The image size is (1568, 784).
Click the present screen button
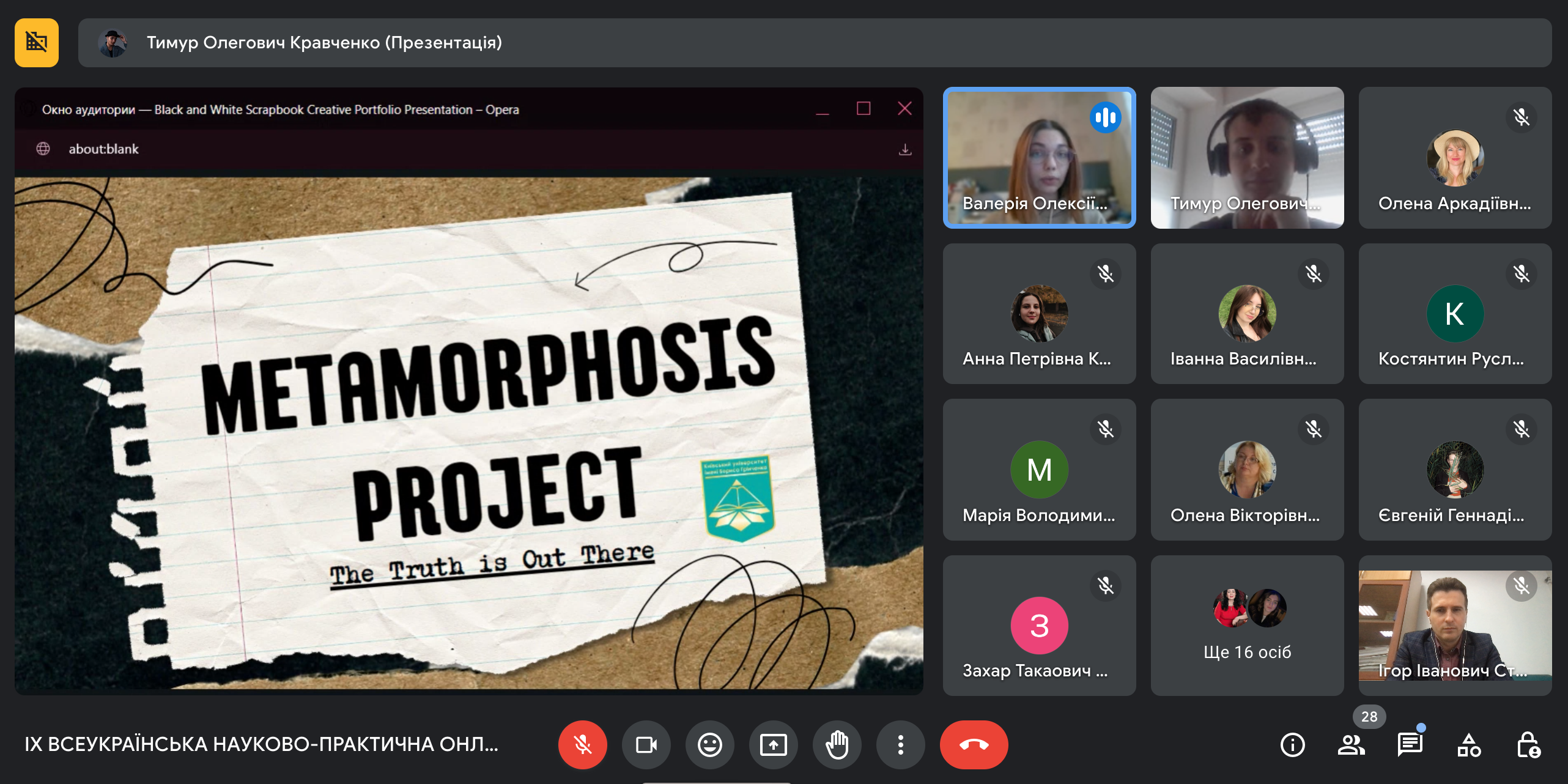(773, 744)
